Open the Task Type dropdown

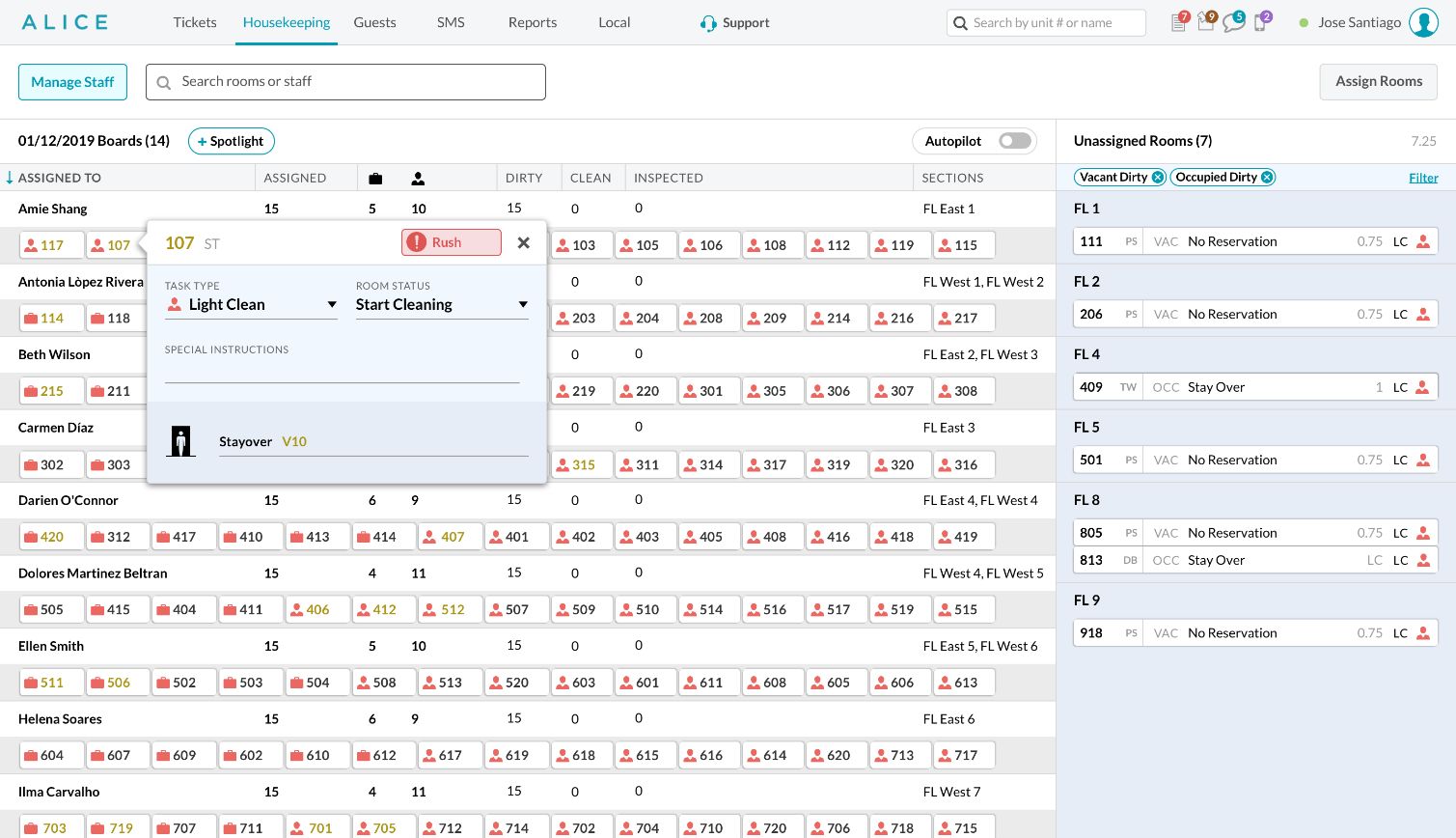tap(251, 305)
